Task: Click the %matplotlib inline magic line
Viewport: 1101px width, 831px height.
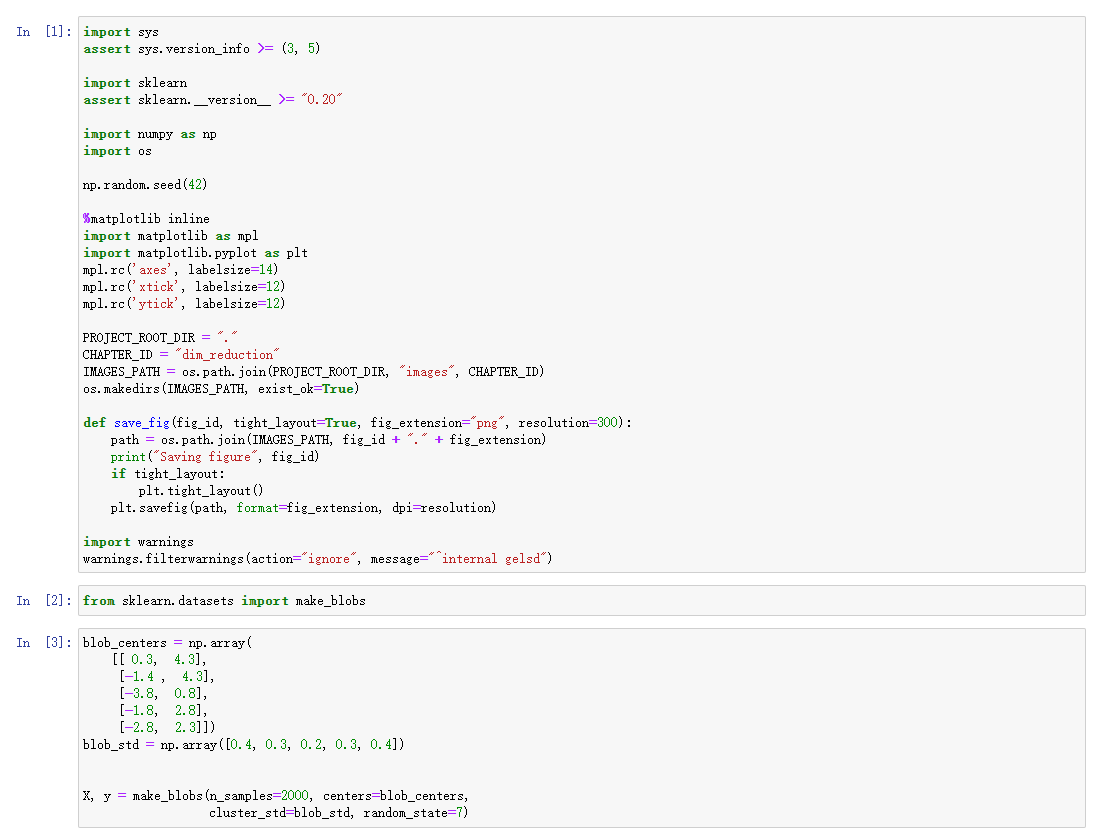Action: pyautogui.click(x=147, y=218)
